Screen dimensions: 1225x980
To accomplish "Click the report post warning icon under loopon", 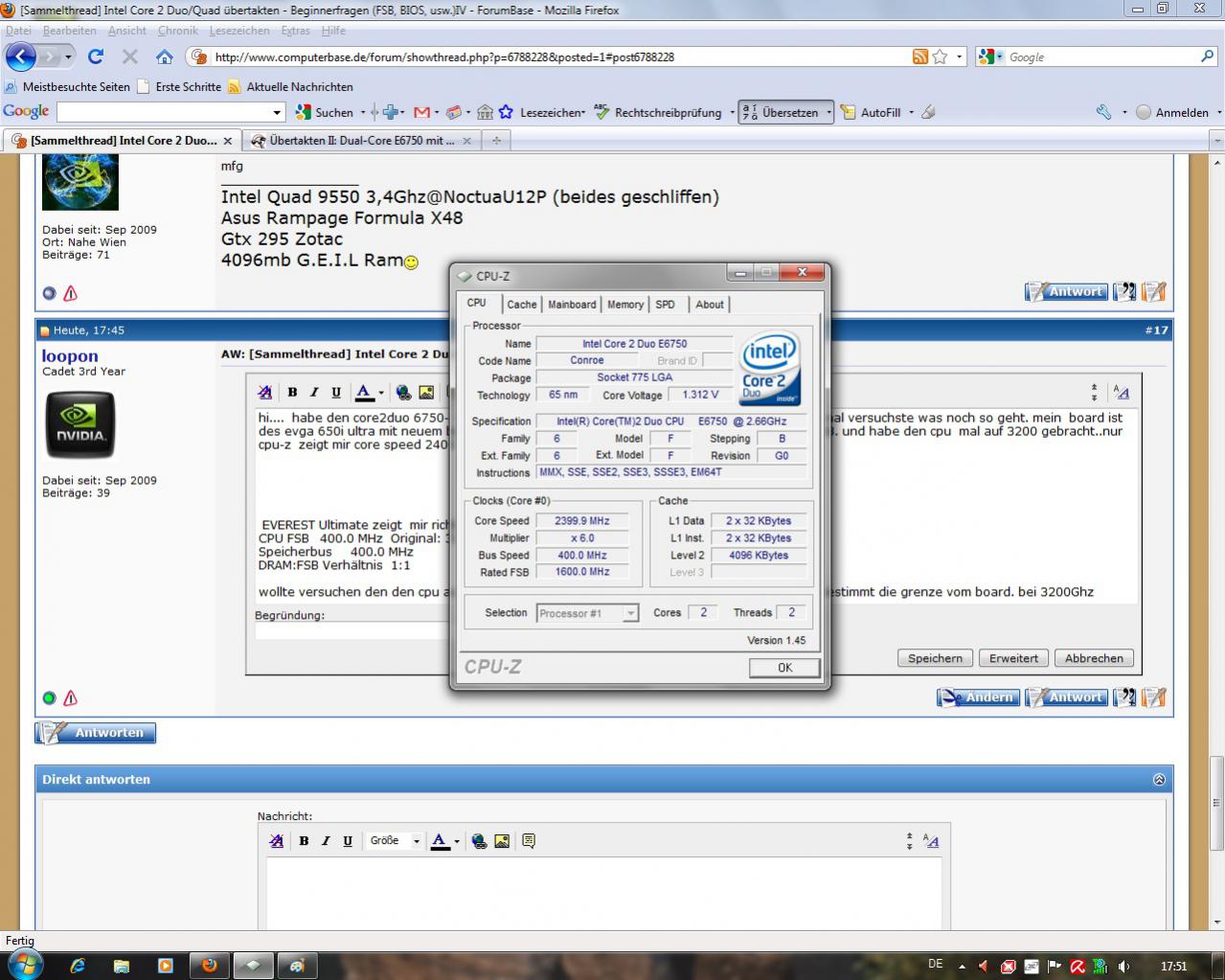I will pyautogui.click(x=70, y=697).
